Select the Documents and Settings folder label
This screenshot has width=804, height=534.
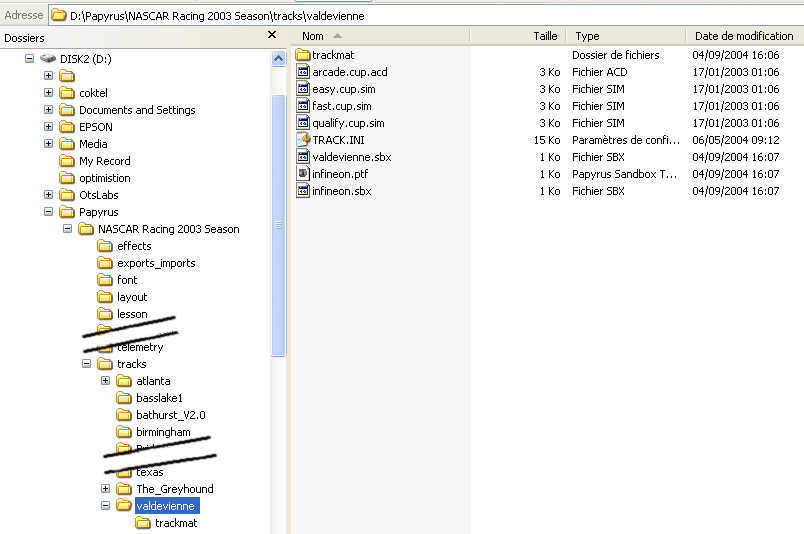137,110
